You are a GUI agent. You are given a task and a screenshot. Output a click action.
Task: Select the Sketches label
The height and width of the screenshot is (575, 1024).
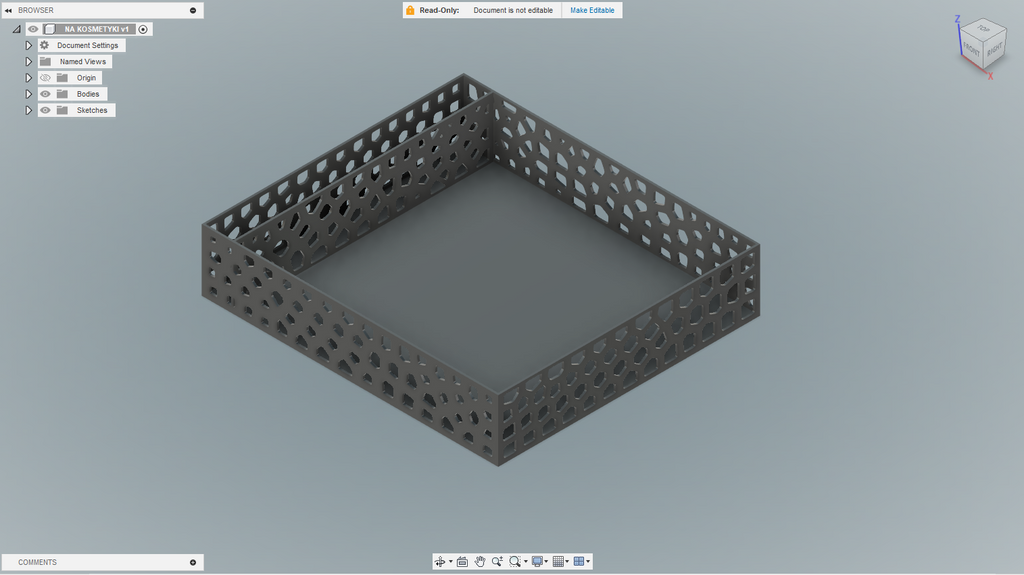pyautogui.click(x=92, y=110)
